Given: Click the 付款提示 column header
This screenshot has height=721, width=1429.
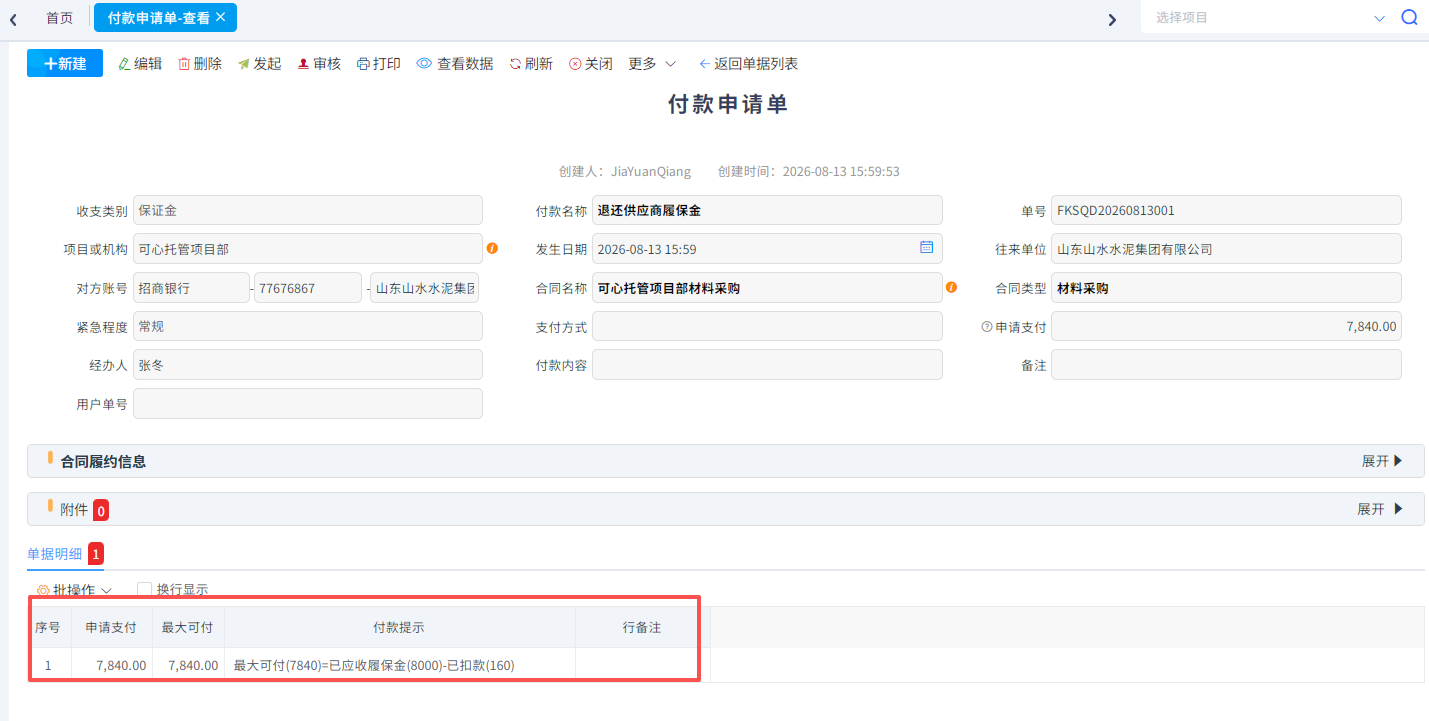Looking at the screenshot, I should [x=399, y=627].
